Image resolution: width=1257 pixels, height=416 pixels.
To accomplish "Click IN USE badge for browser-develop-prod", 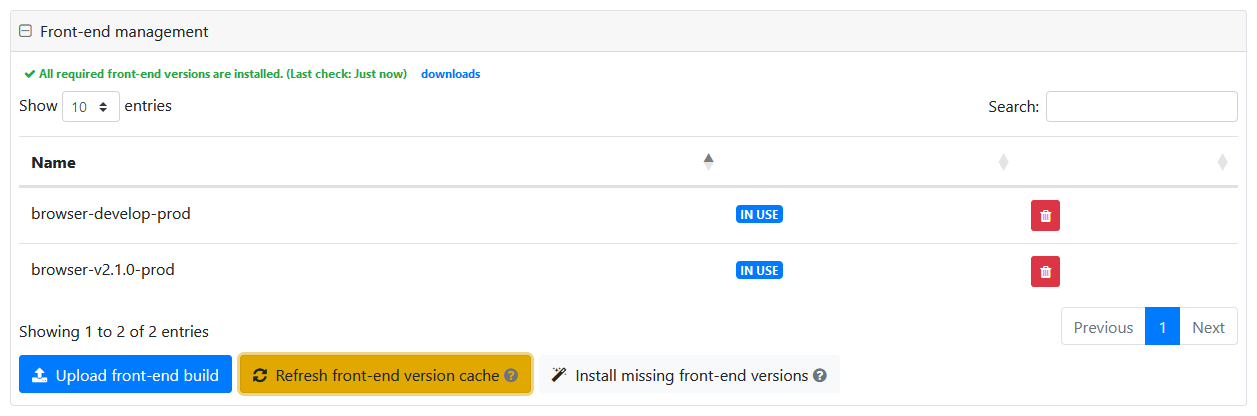I will tap(759, 214).
